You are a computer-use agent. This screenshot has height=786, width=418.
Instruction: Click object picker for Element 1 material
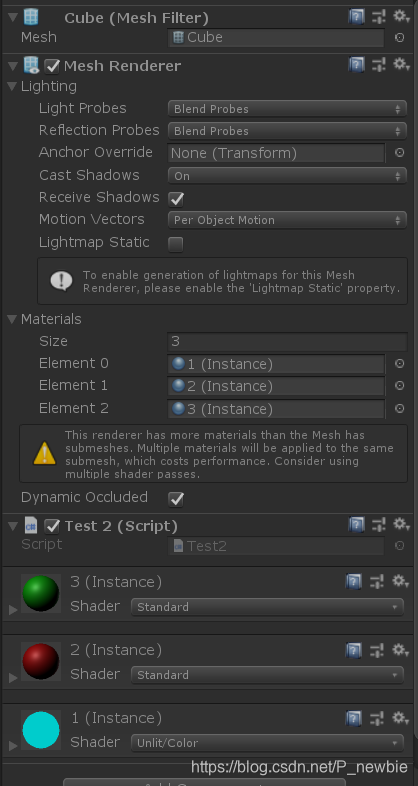point(399,385)
